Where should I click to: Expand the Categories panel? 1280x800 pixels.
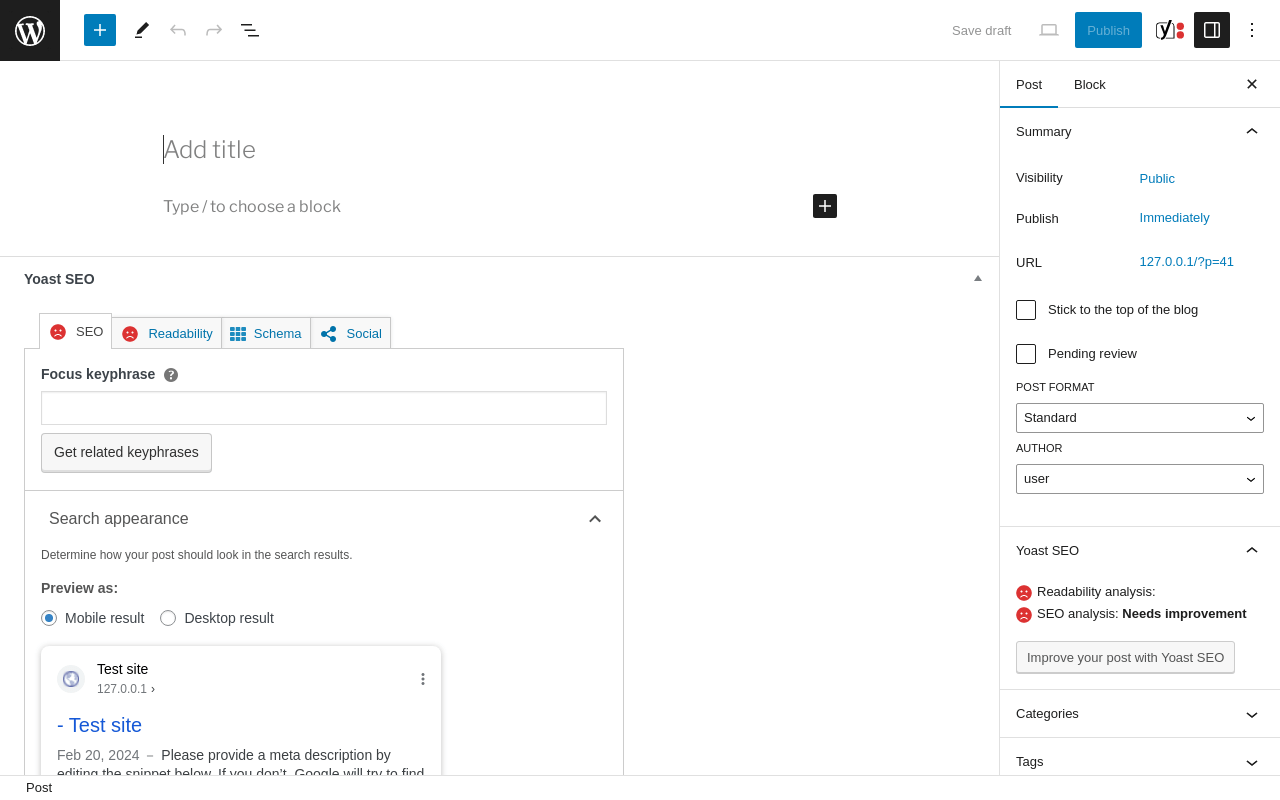pyautogui.click(x=1140, y=714)
